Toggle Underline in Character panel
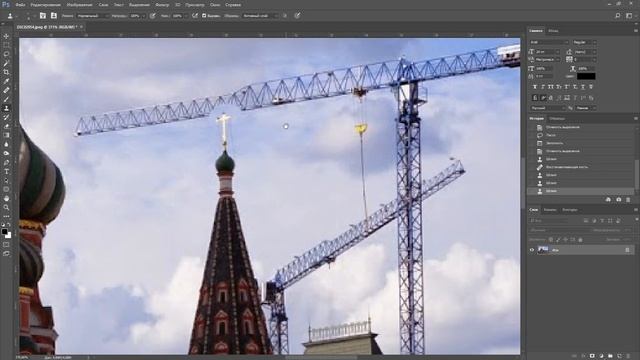Viewport: 640px width, 360px height. 582,87
